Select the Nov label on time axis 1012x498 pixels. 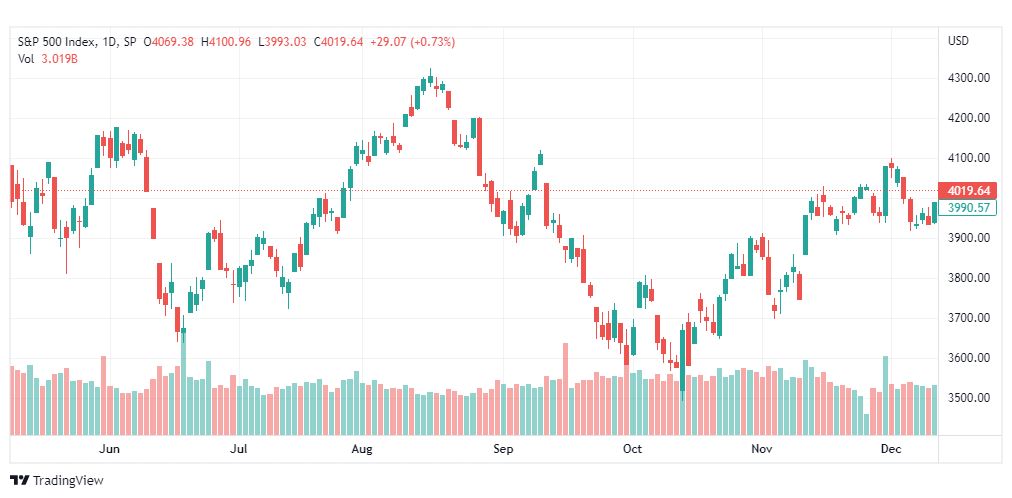click(762, 449)
